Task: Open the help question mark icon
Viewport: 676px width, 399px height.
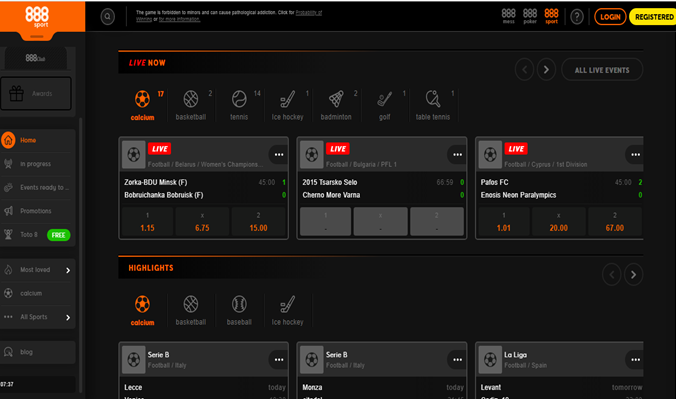Action: tap(576, 17)
